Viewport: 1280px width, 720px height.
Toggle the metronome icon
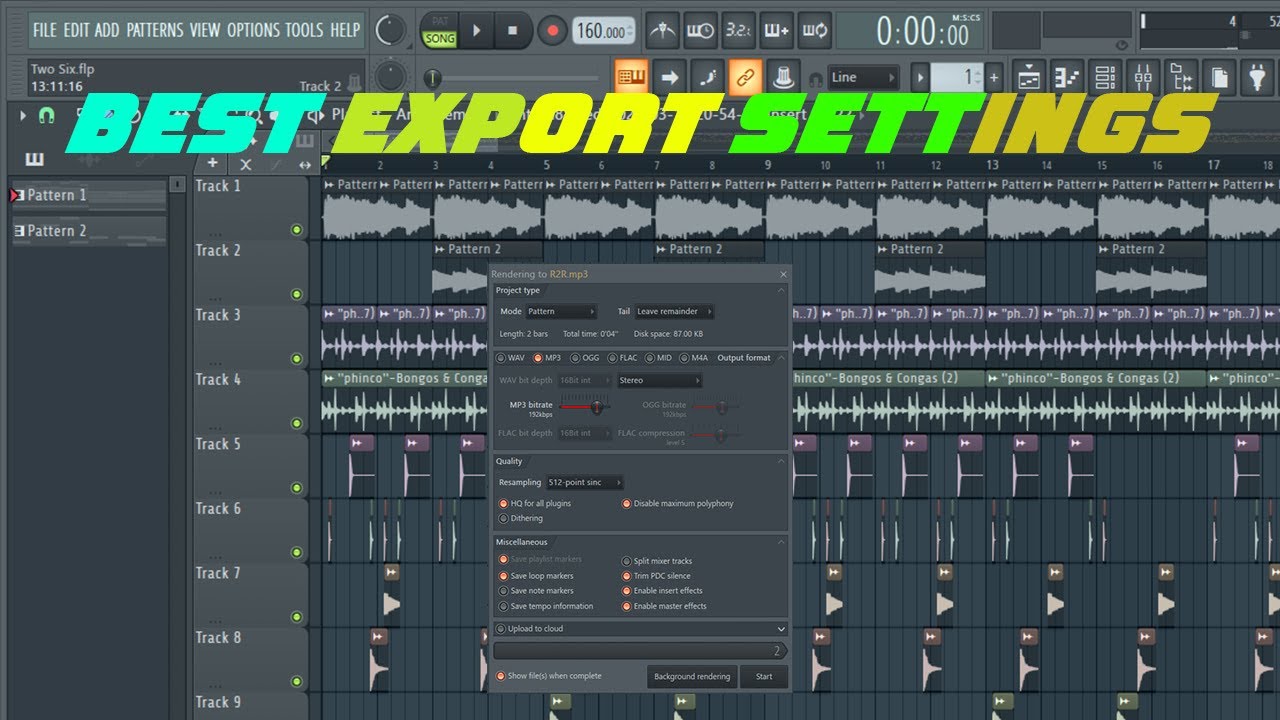pos(662,31)
